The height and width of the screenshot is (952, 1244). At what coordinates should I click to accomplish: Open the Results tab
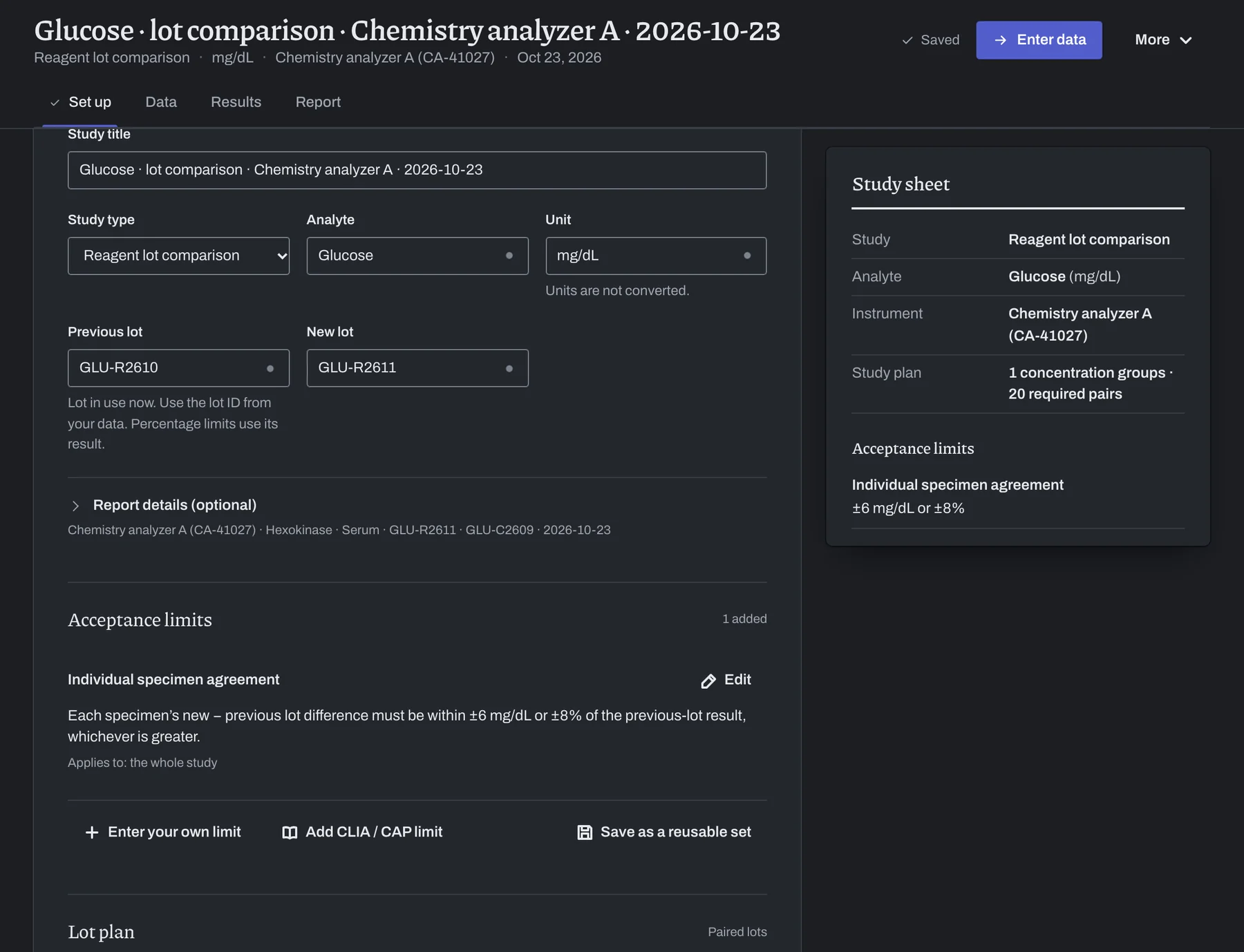tap(236, 102)
